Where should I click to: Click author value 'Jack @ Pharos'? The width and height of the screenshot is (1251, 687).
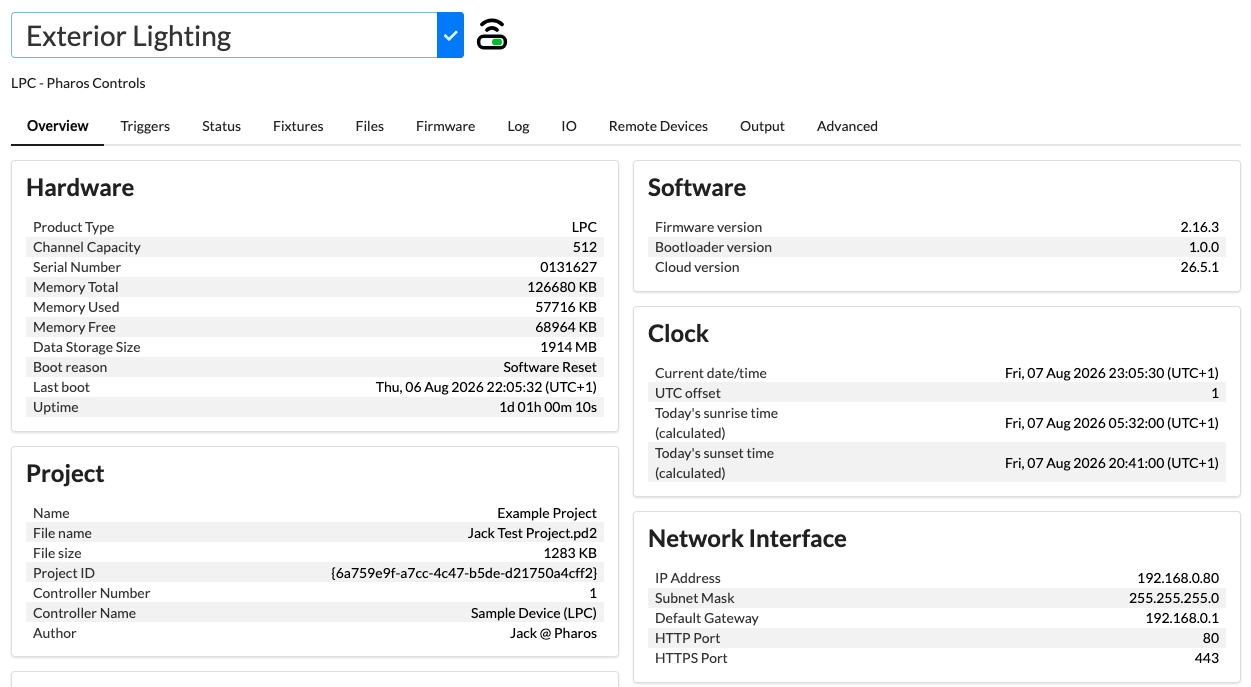coord(553,633)
